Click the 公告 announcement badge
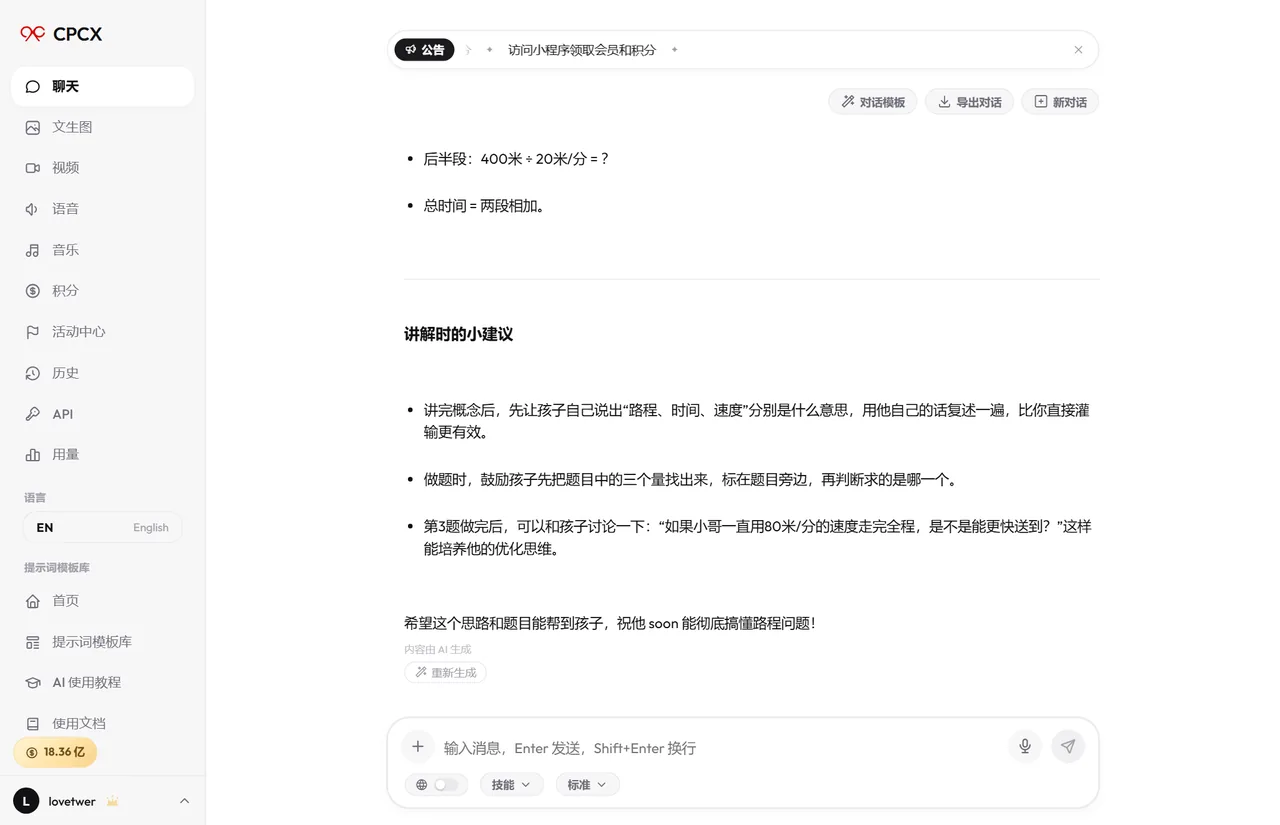This screenshot has width=1280, height=825. (x=424, y=50)
